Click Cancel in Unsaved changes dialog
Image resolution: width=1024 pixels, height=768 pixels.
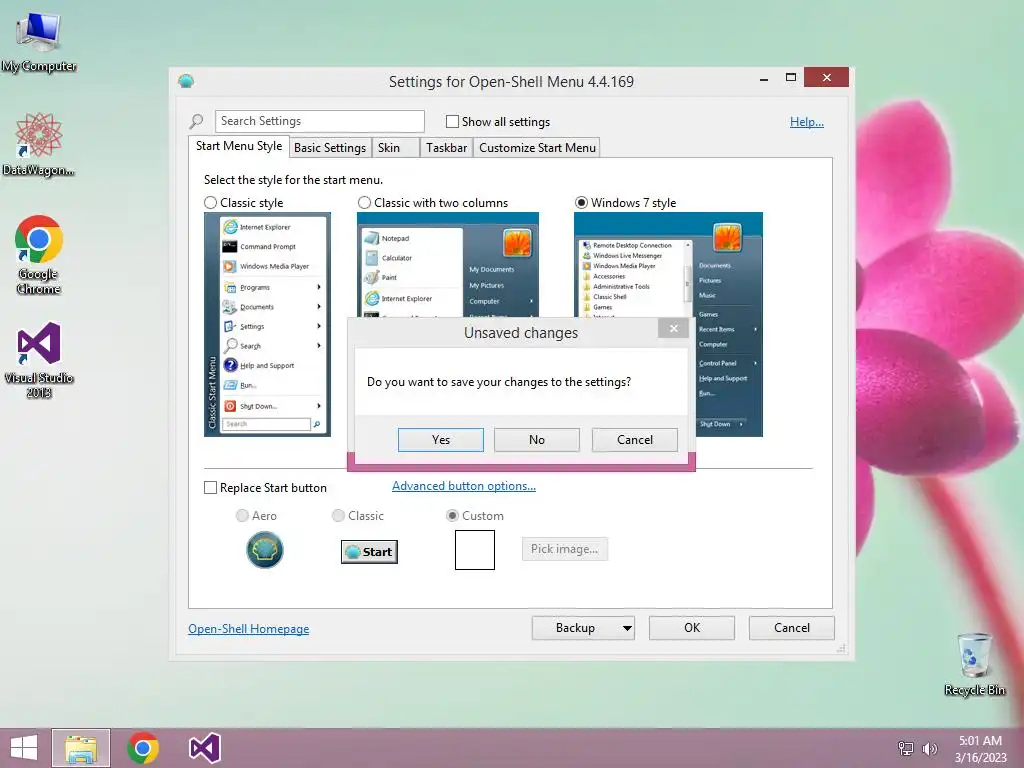[635, 440]
